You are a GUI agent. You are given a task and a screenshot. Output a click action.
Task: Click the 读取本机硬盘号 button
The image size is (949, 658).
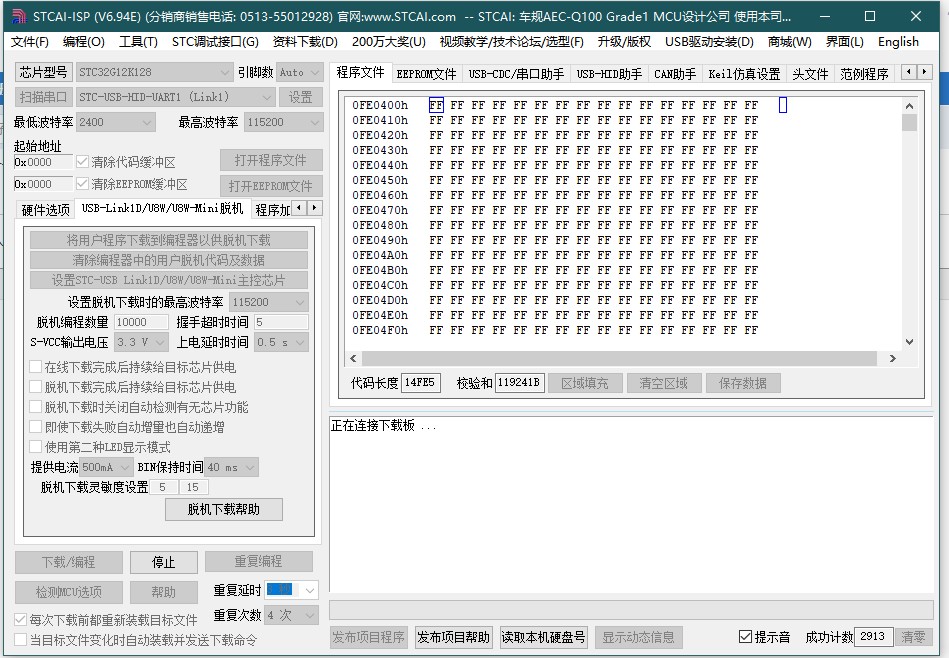(x=543, y=637)
